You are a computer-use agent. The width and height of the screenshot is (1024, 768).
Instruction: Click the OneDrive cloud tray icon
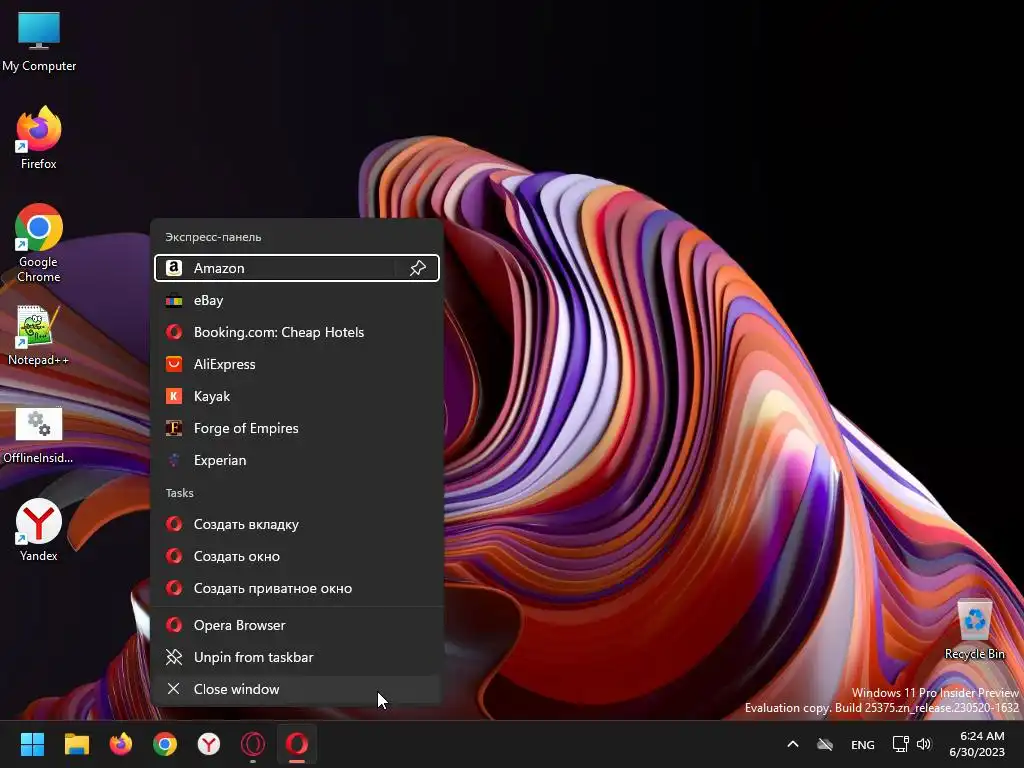(x=825, y=744)
